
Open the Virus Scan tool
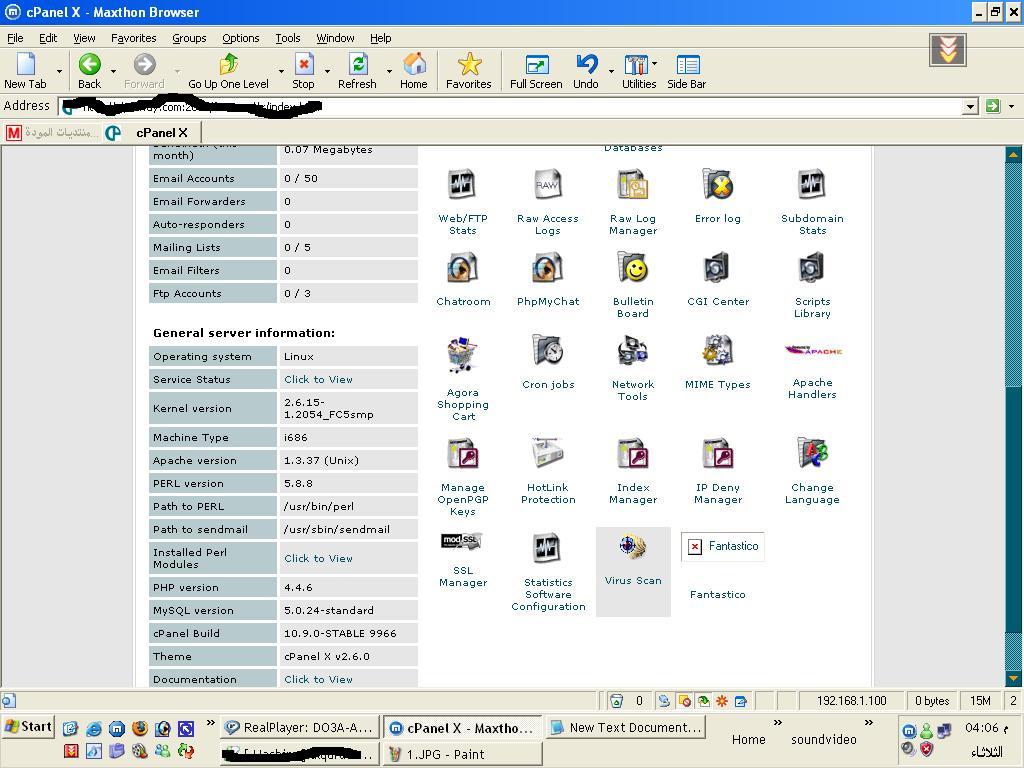[x=632, y=548]
